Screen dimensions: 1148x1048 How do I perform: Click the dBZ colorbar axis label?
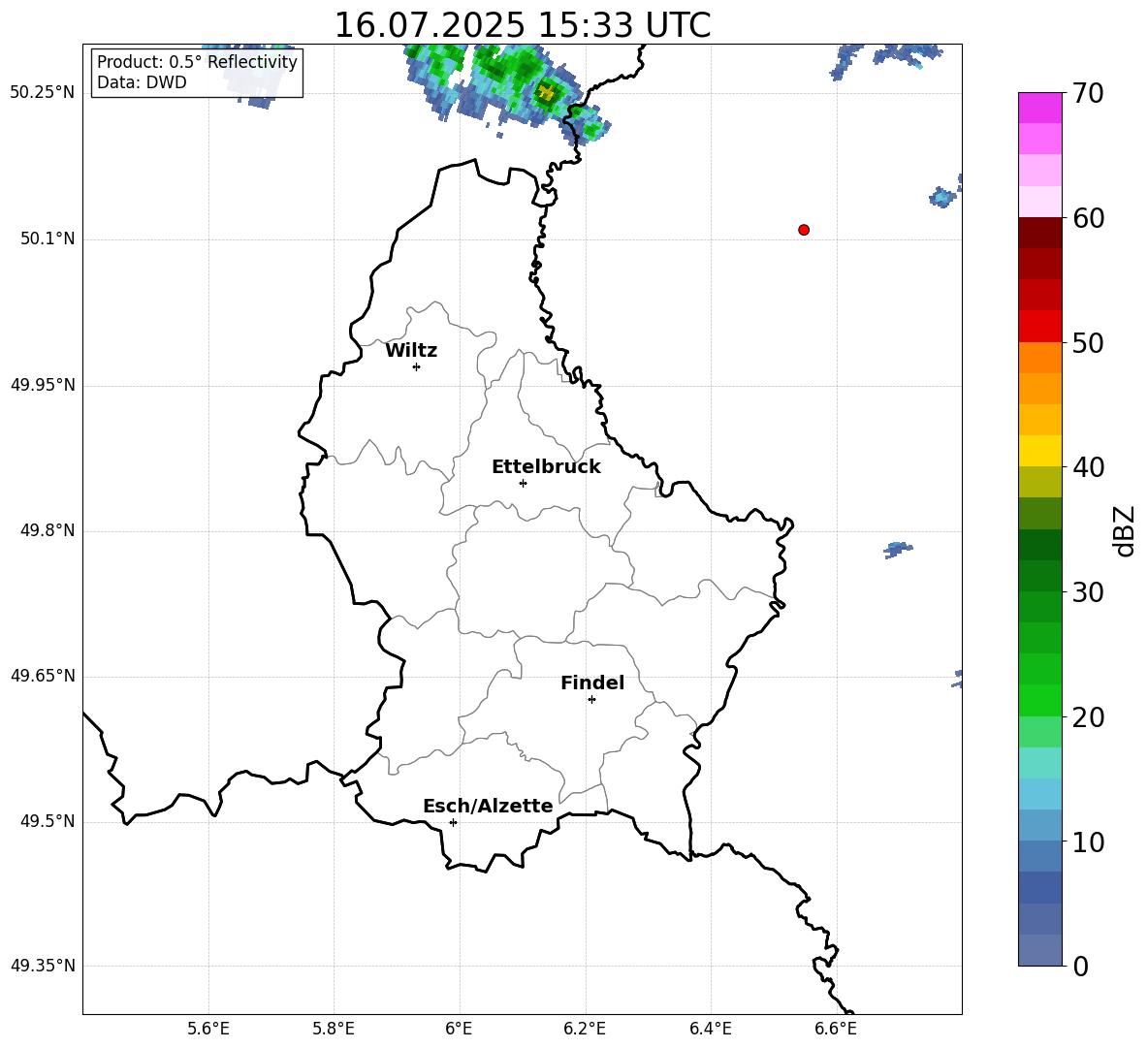point(1123,530)
